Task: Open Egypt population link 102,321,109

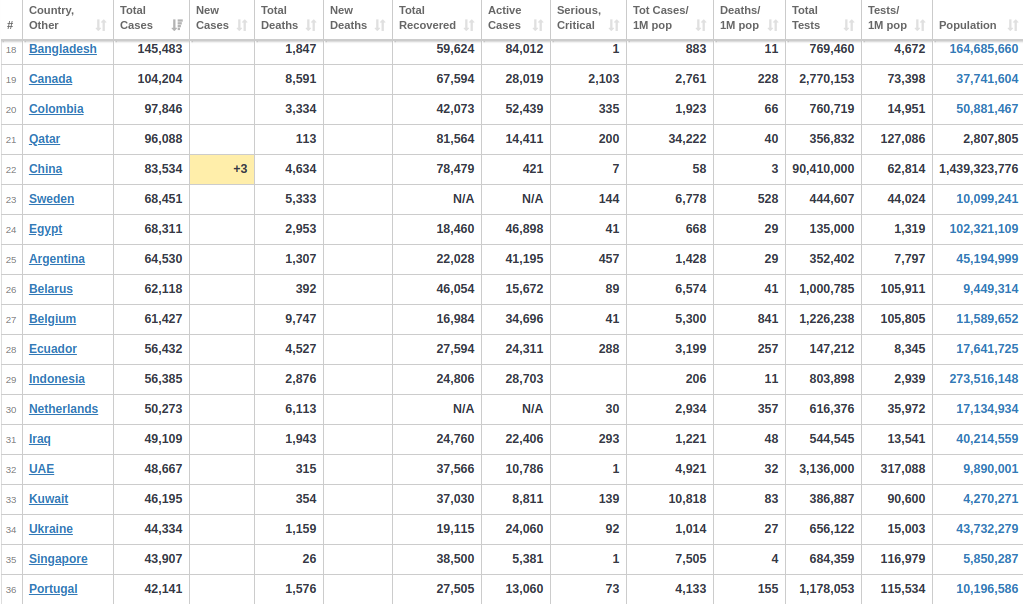Action: 983,229
